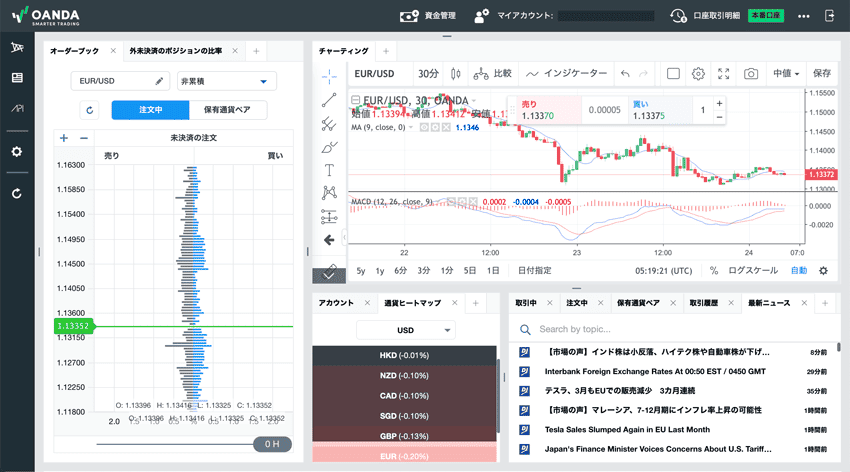
Task: Refresh the order book data
Action: click(90, 110)
